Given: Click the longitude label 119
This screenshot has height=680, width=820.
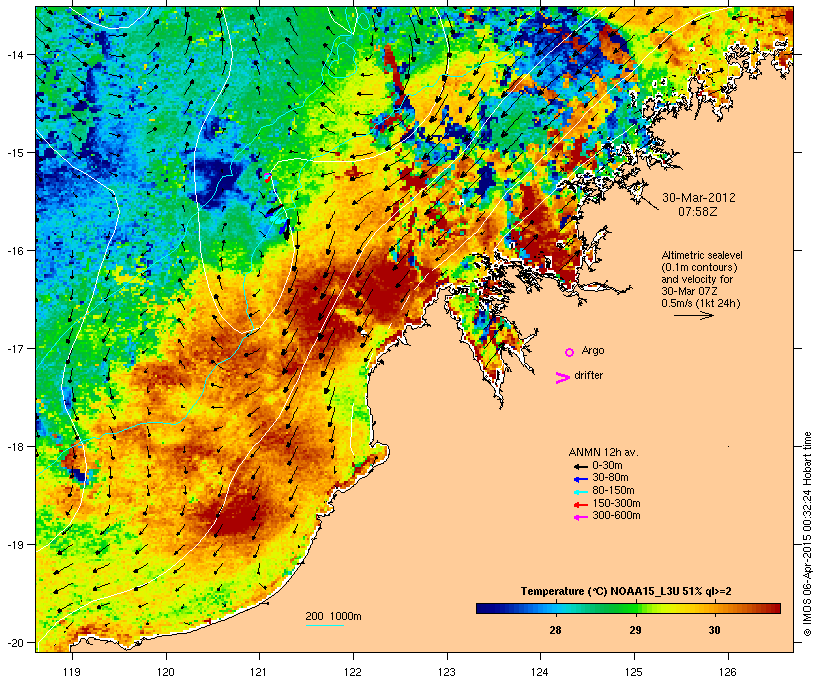Looking at the screenshot, I should pyautogui.click(x=72, y=672).
